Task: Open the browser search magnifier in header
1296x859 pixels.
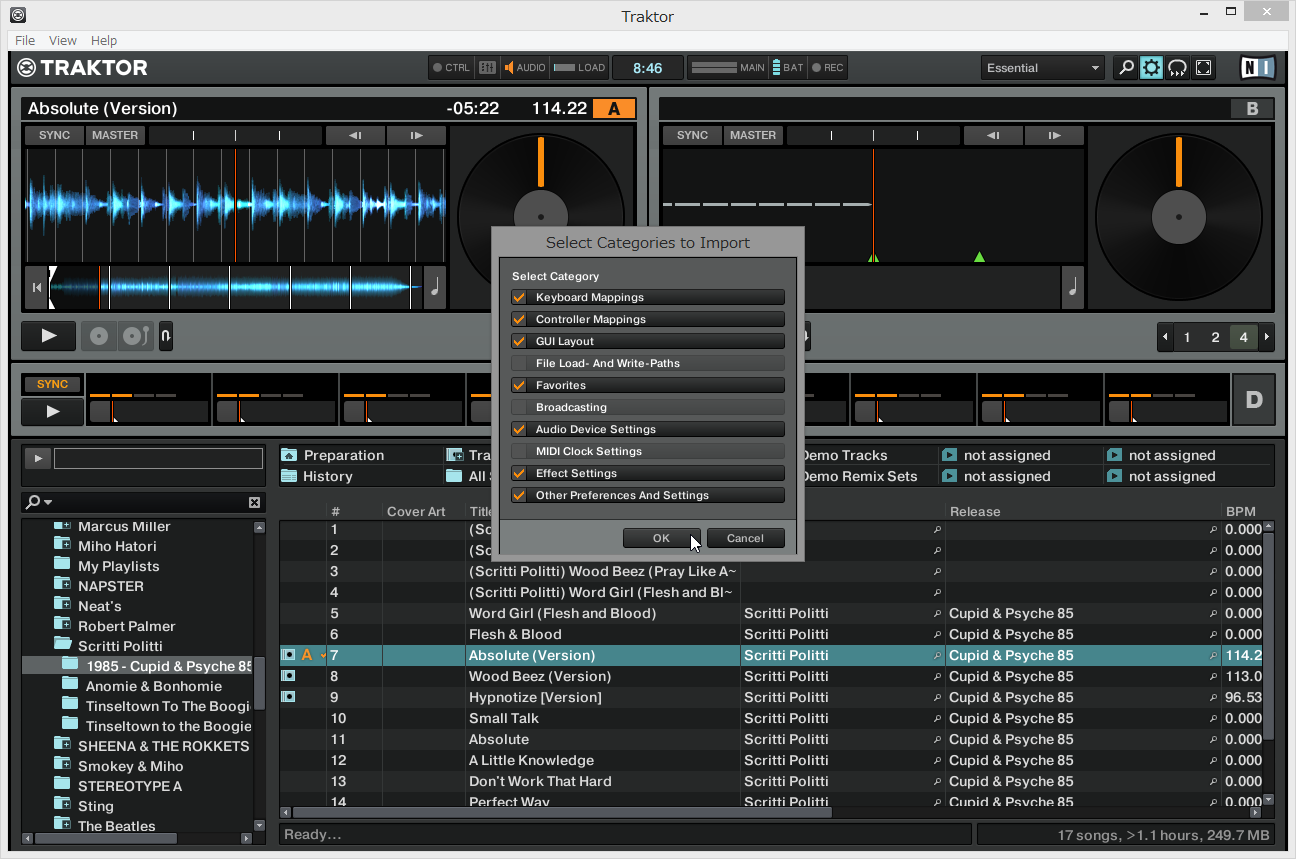Action: coord(1126,68)
